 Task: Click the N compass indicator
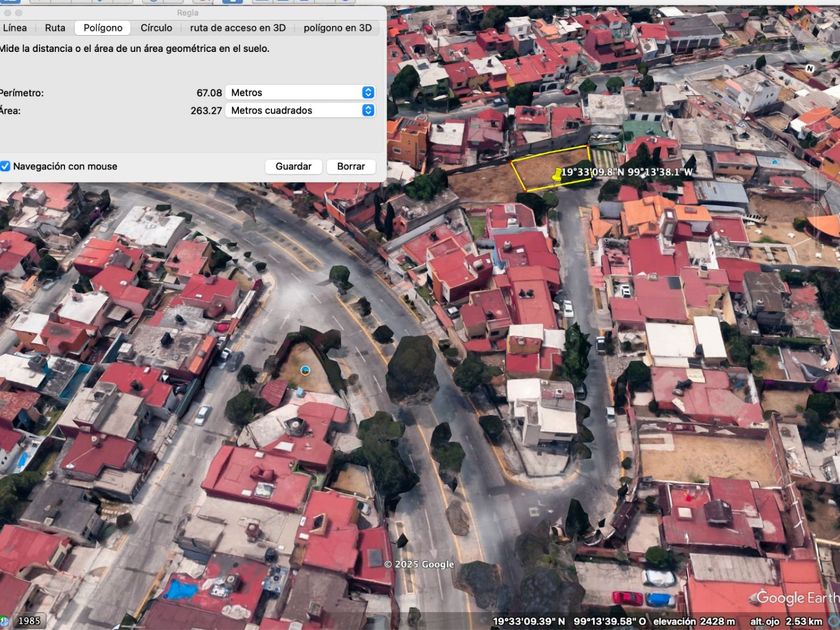coord(810,69)
